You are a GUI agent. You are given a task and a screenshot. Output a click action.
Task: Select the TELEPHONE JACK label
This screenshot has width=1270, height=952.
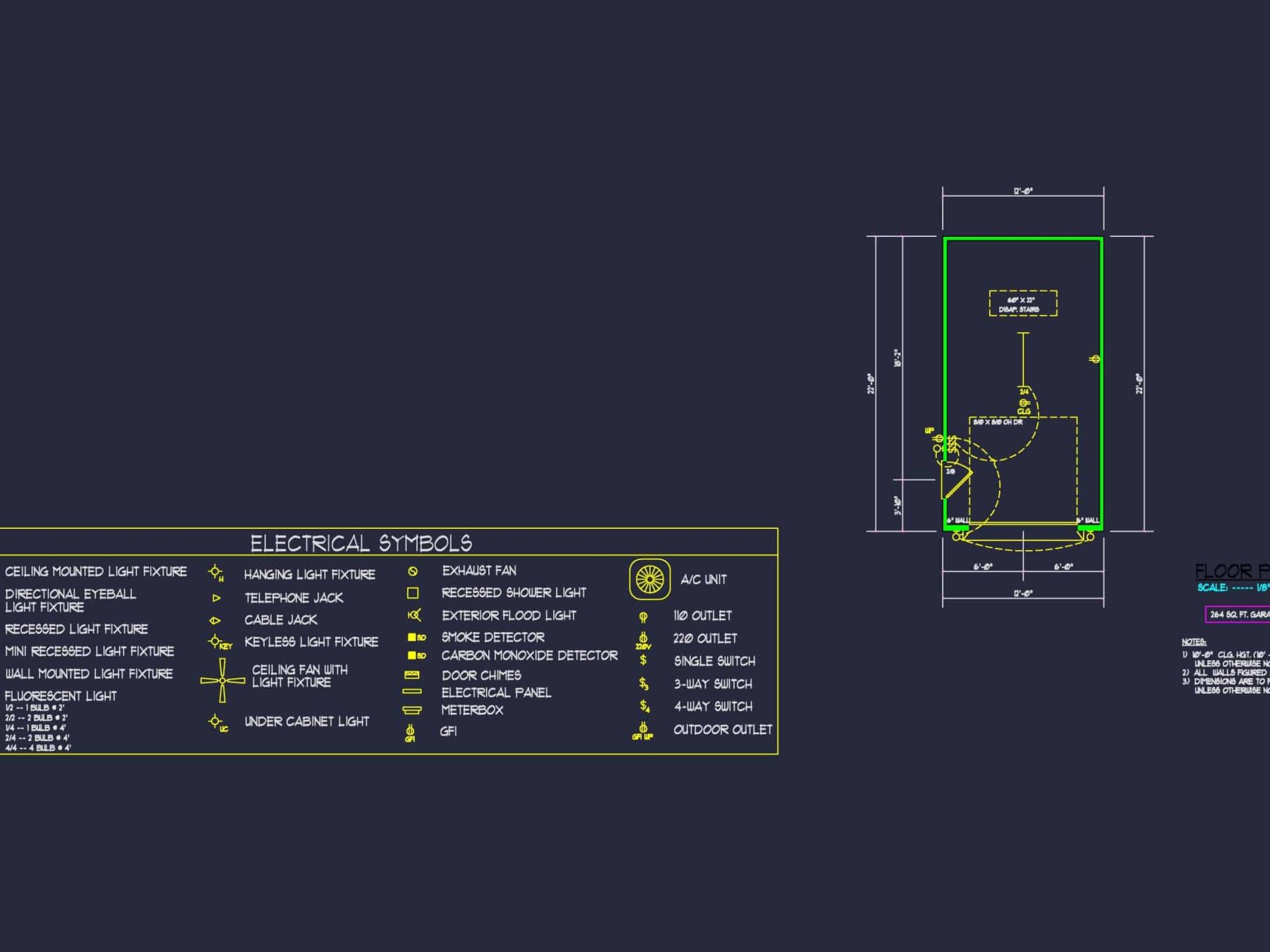click(294, 598)
